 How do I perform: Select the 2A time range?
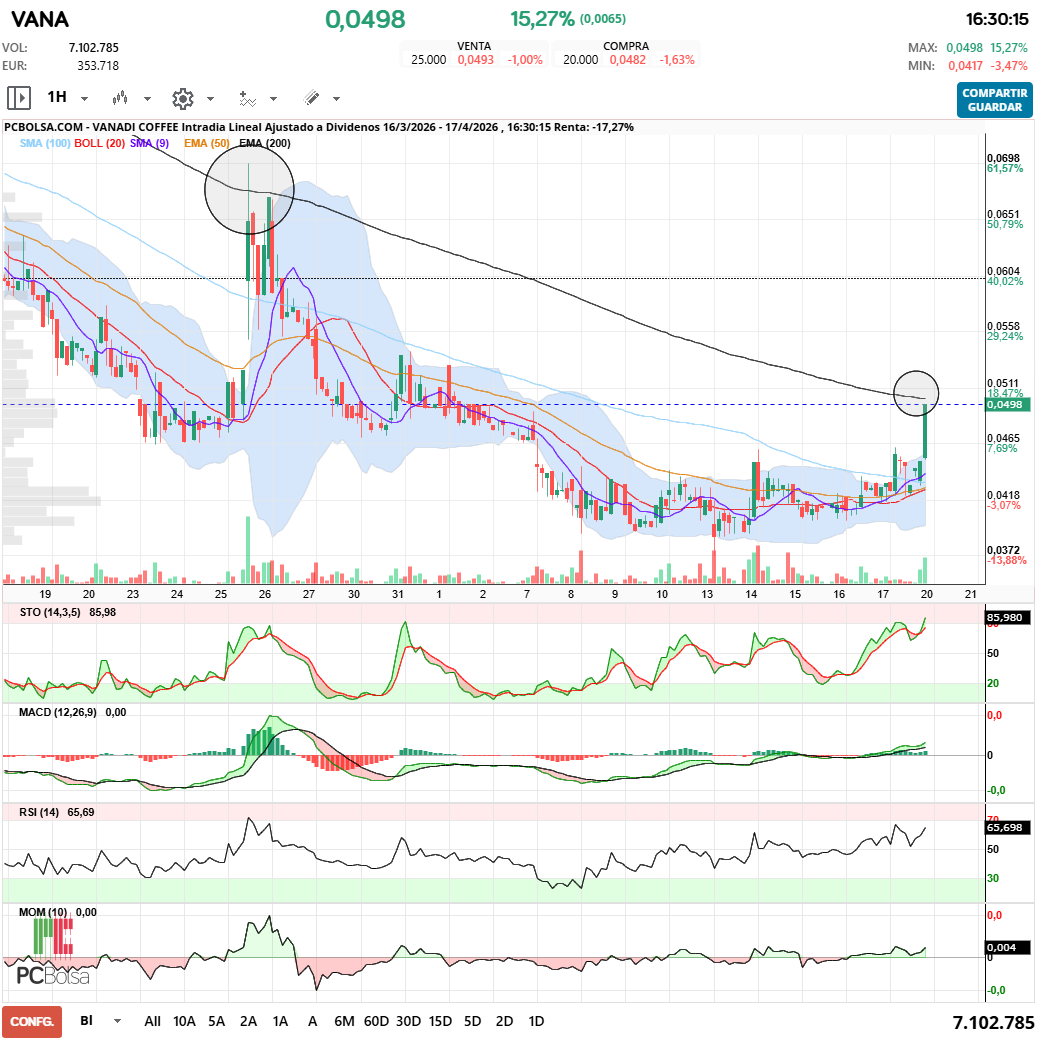249,1021
